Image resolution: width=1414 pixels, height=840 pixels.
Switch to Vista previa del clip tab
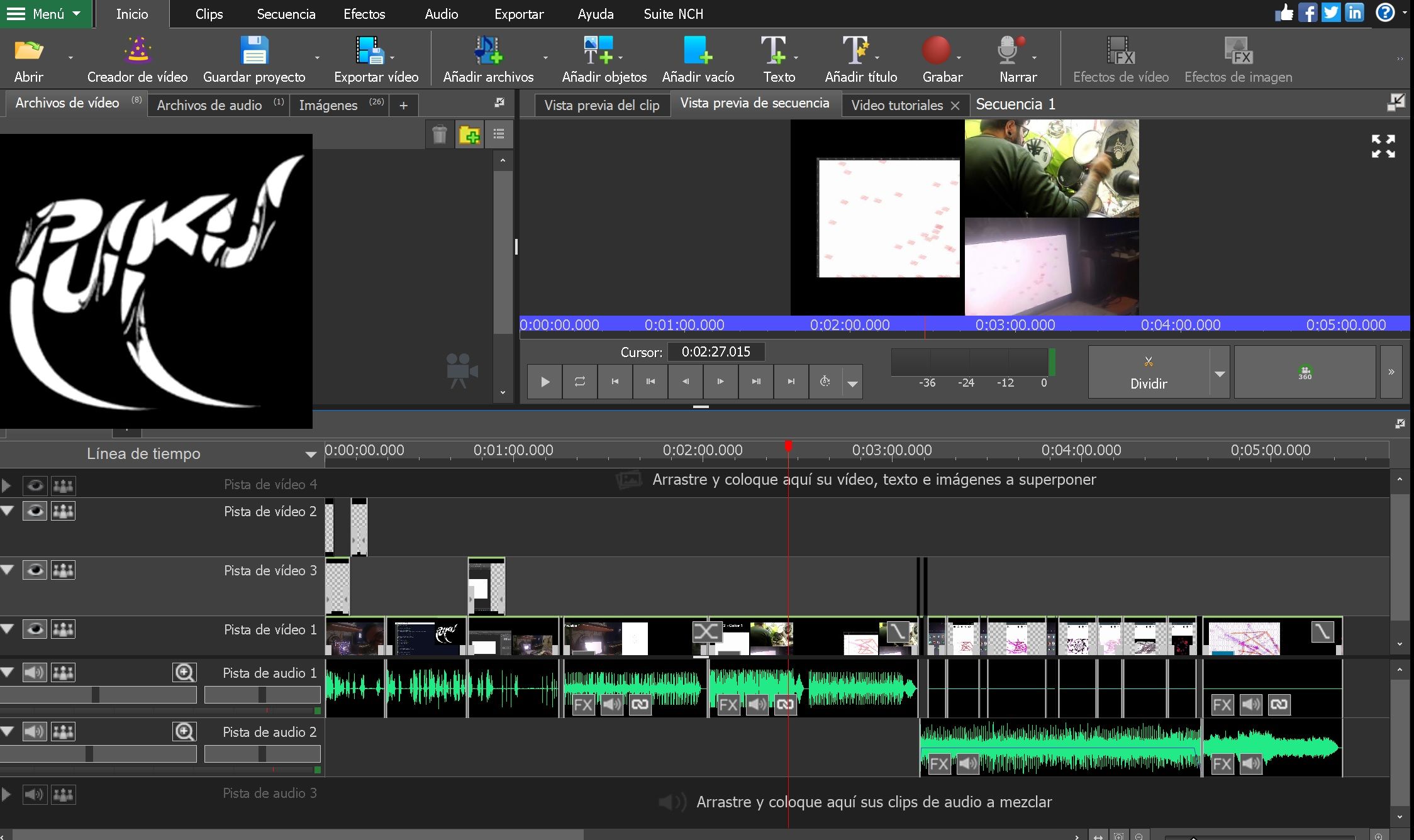point(602,105)
